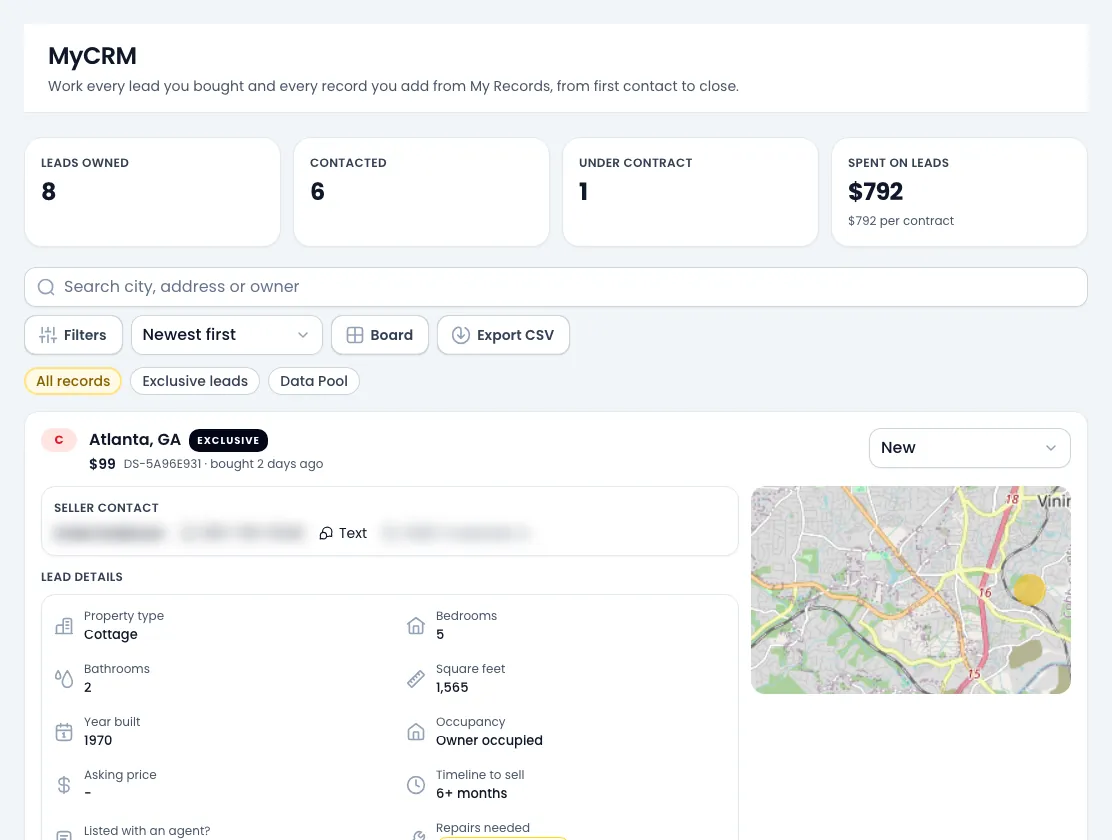Click the Asking price dollar icon
1112x840 pixels.
point(64,785)
